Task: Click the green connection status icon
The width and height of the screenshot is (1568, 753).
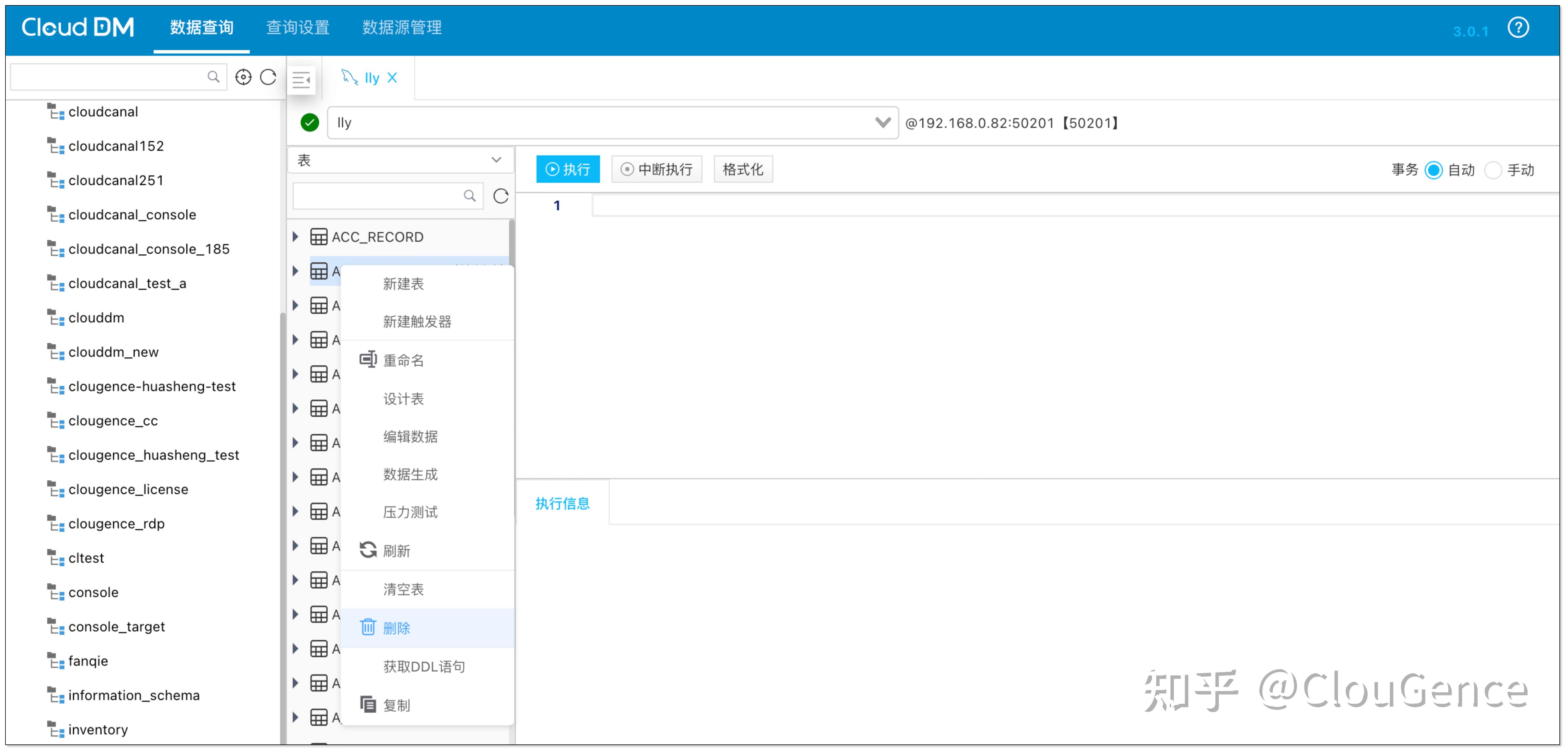Action: 310,123
